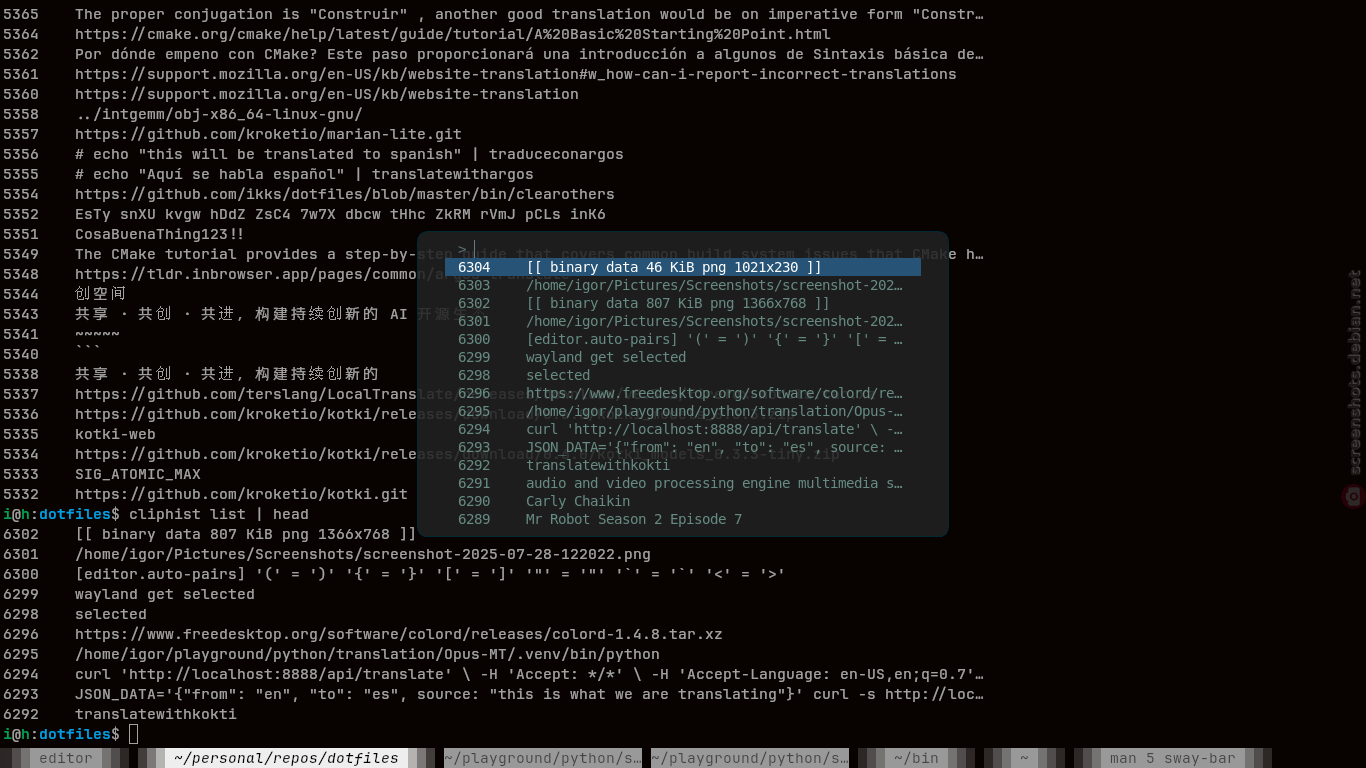Viewport: 1366px width, 768px height.
Task: Click the terminal cursor at the last prompt
Action: point(134,734)
